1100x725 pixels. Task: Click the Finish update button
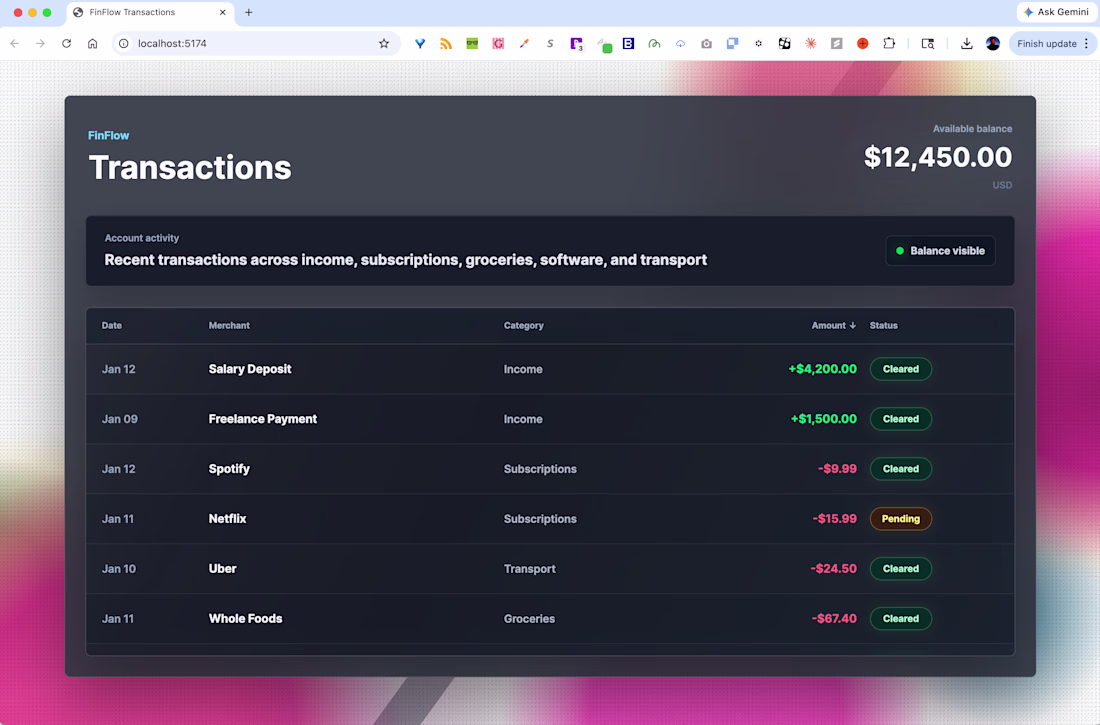tap(1046, 44)
